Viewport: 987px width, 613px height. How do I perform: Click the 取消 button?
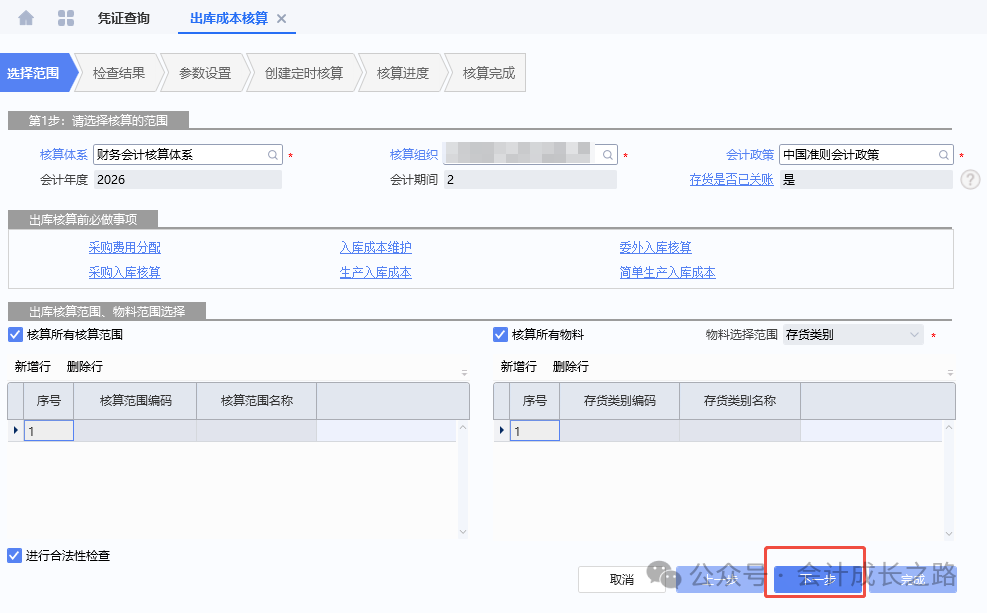(x=622, y=579)
